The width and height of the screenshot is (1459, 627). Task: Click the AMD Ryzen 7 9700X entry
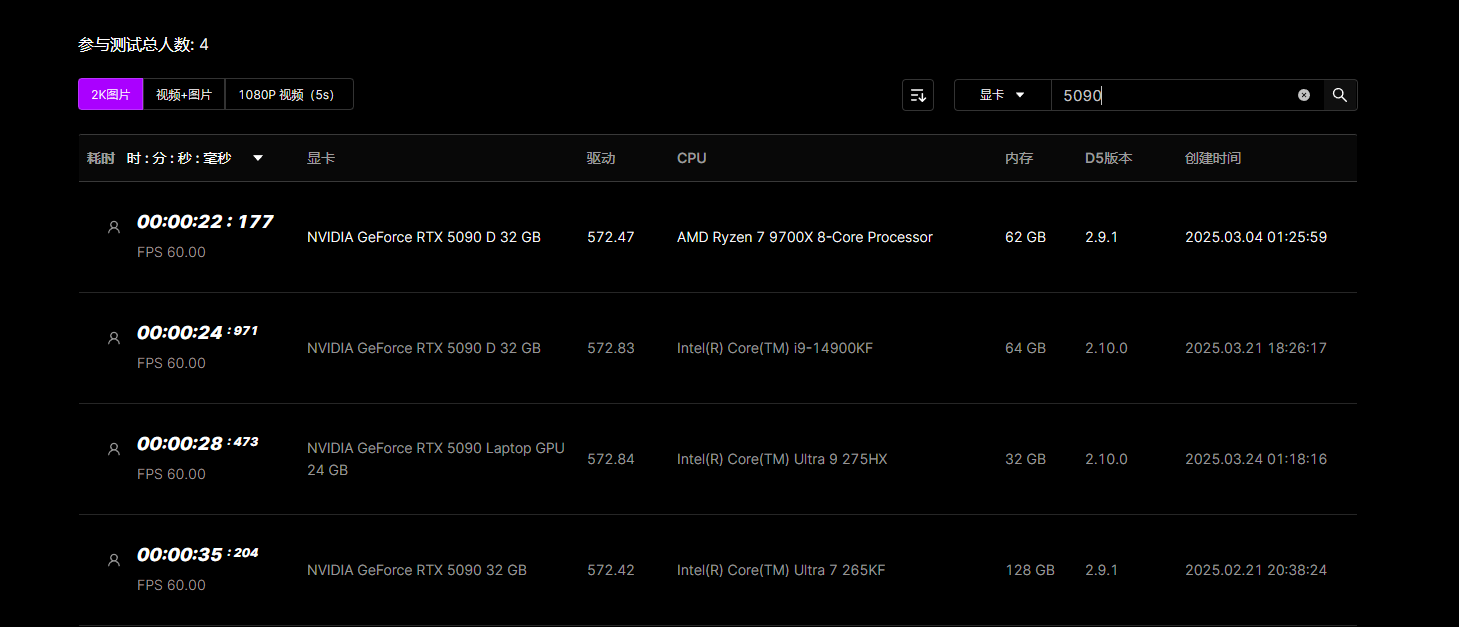(x=804, y=237)
